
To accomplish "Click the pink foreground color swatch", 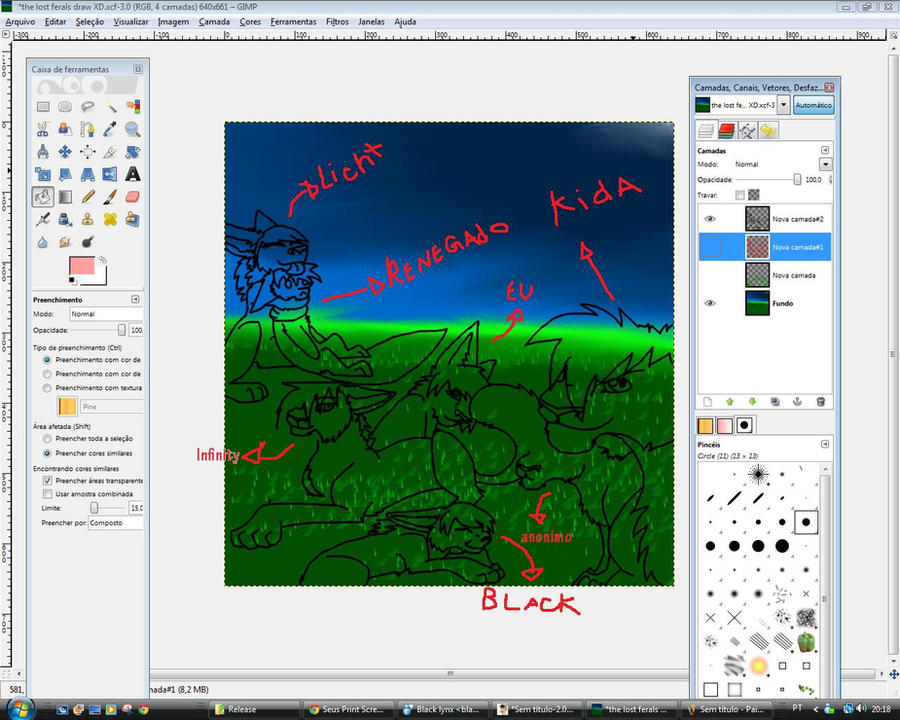I will [x=82, y=266].
